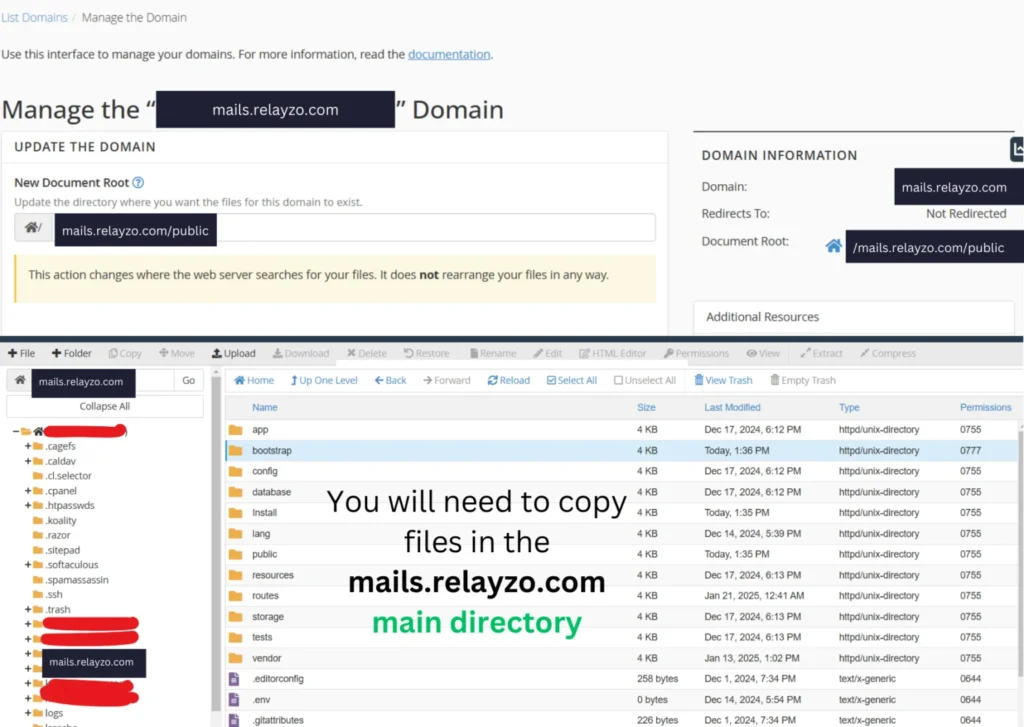This screenshot has height=727, width=1024.
Task: Select the bootstrap folder row
Action: coord(272,451)
